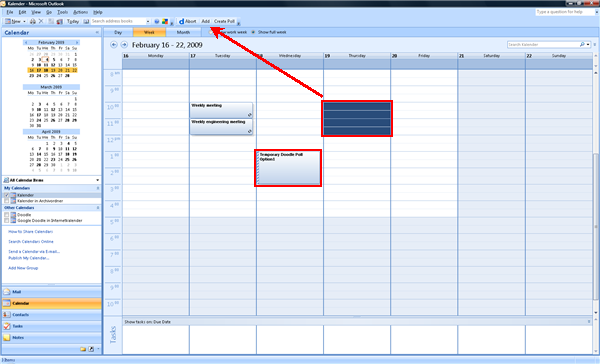
Task: Open the Shortcuts icon in navigation pane
Action: pyautogui.click(x=91, y=349)
